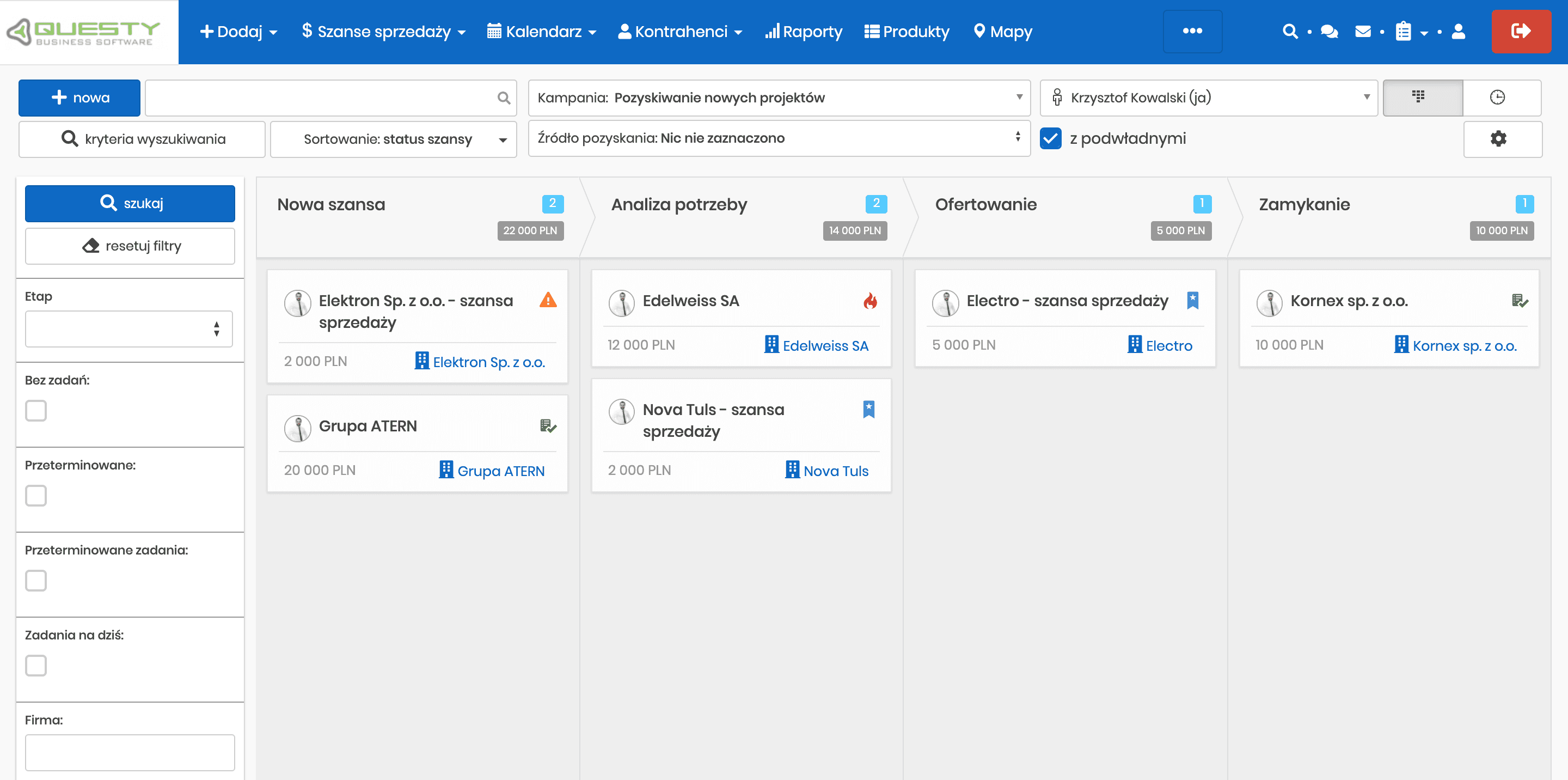Click the Questy Business Software logo
This screenshot has height=780, width=1568.
(83, 32)
